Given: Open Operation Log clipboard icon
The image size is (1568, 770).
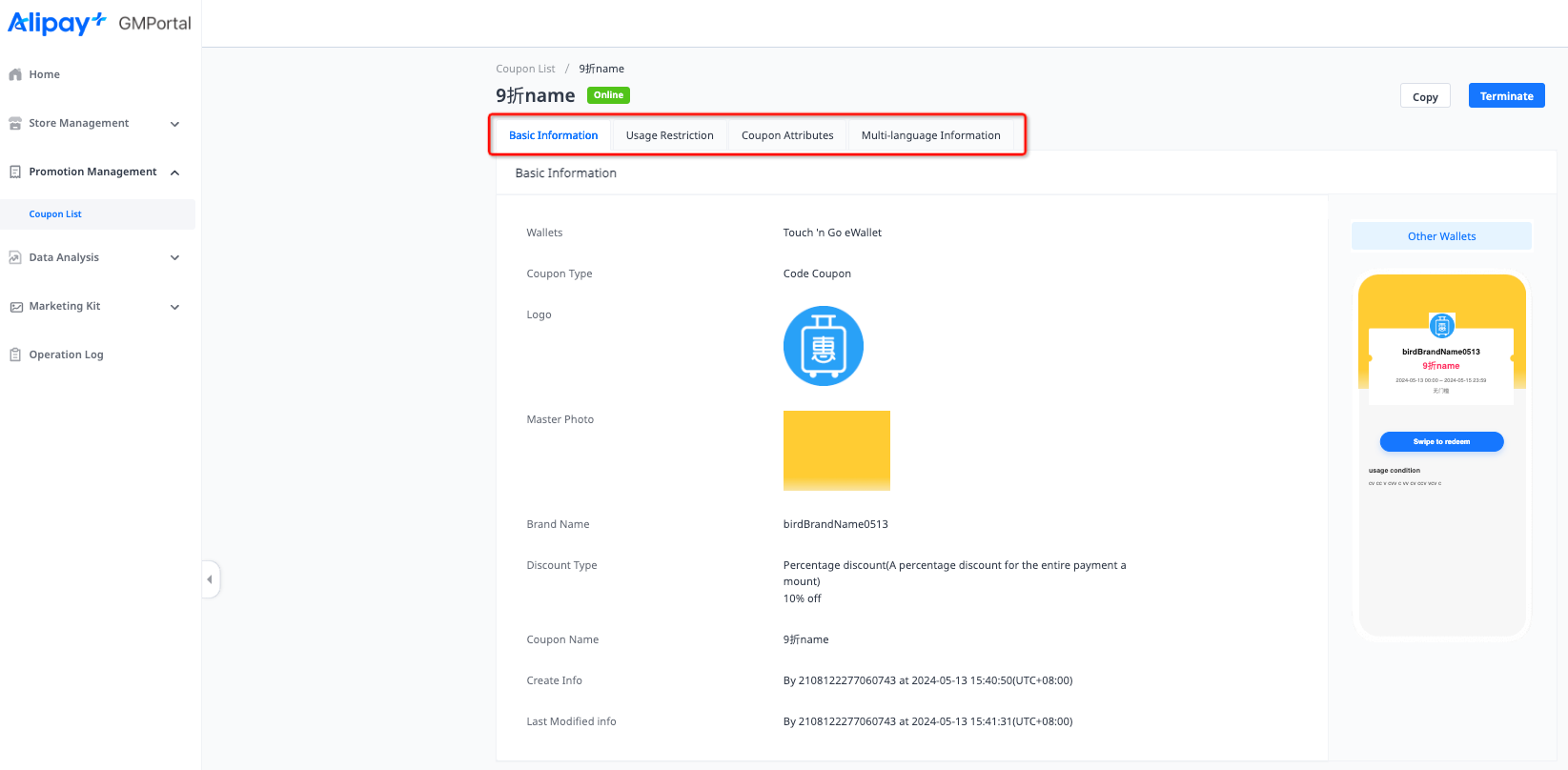Looking at the screenshot, I should click(15, 355).
